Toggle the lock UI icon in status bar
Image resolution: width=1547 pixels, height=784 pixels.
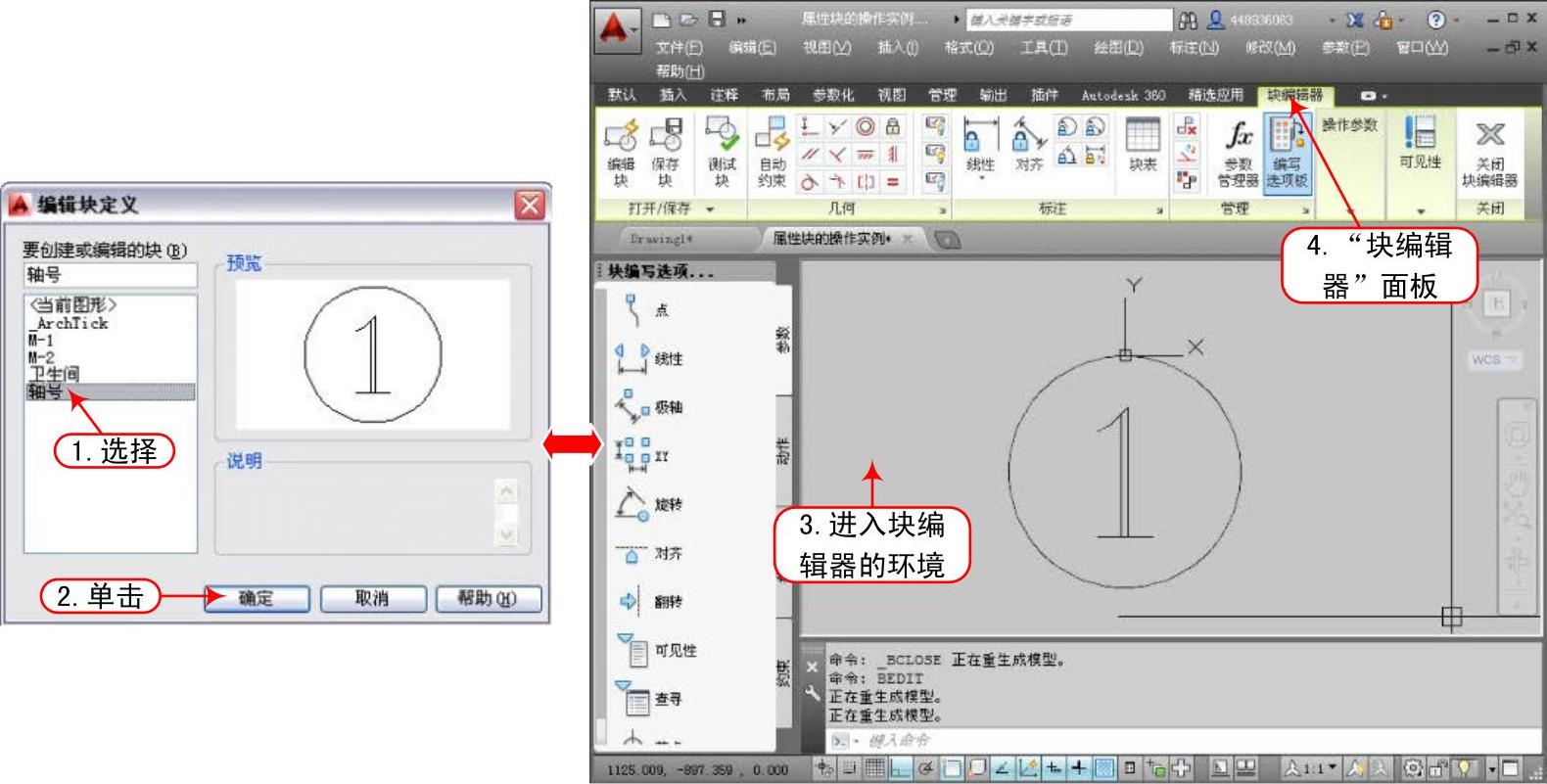click(x=1438, y=769)
